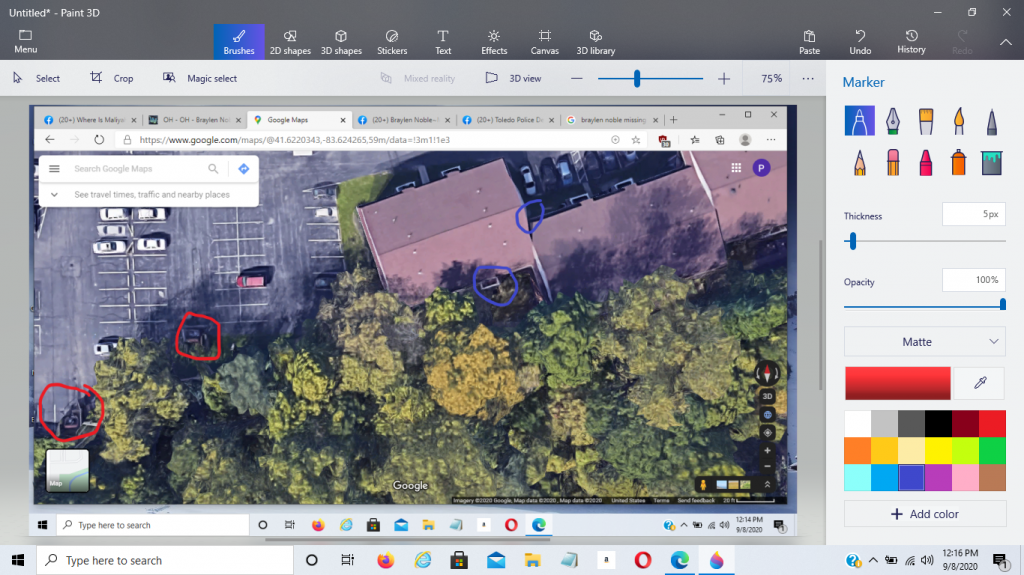Choose the Eraser brush
The image size is (1024, 575).
[891, 161]
